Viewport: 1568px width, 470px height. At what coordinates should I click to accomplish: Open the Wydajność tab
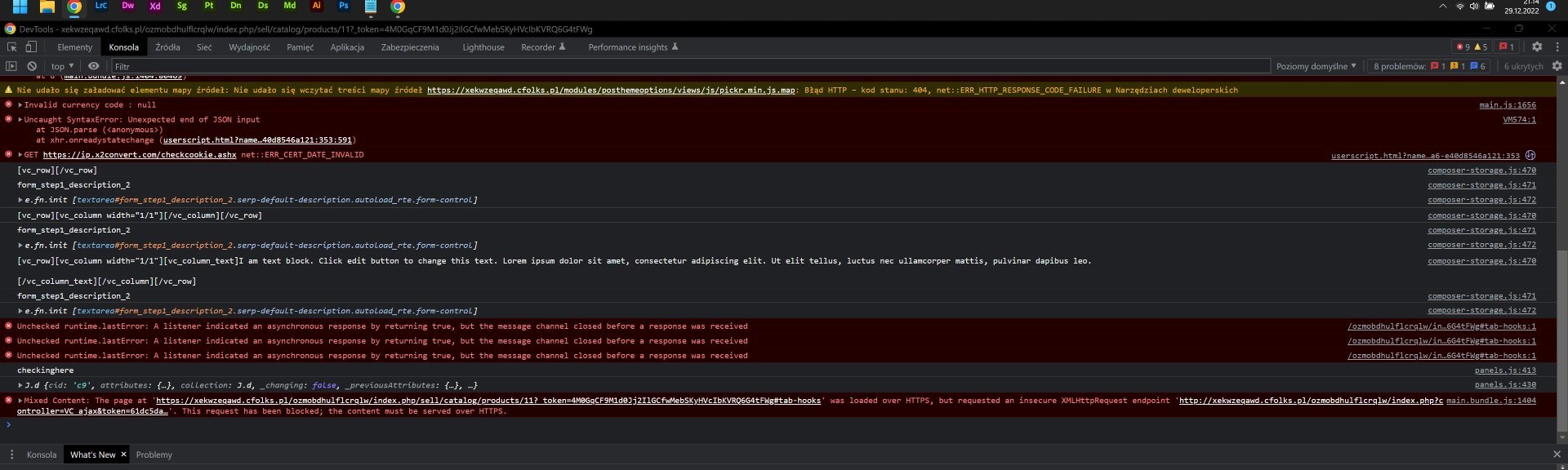249,47
